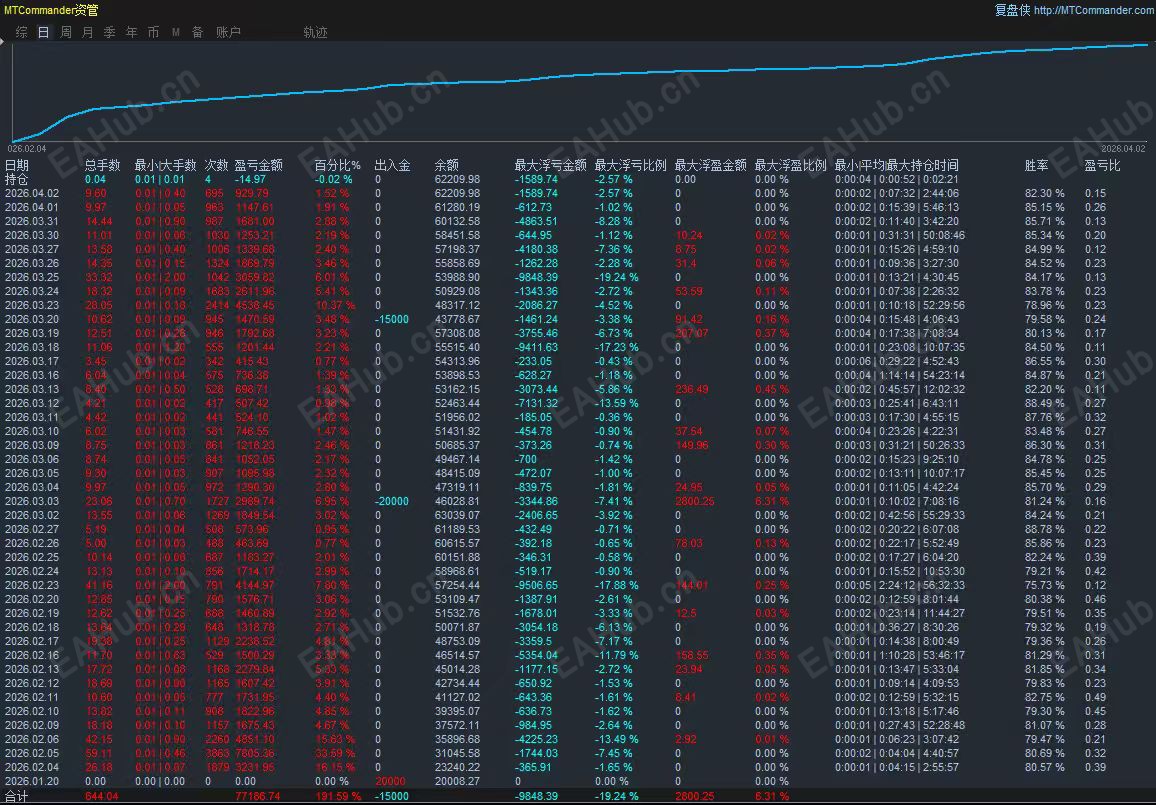Open the 轨迹 track tab
The width and height of the screenshot is (1156, 805).
(316, 32)
